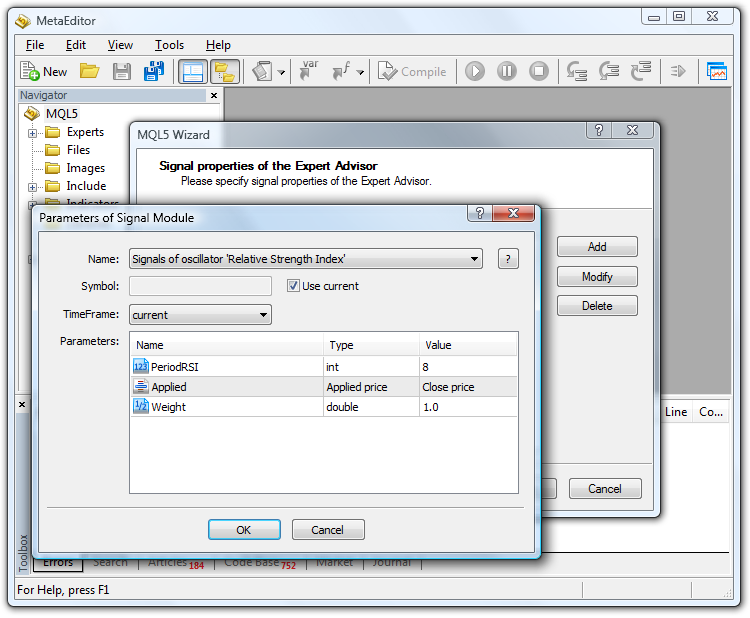Save all files with the blue disks icon
Image resolution: width=750 pixels, height=618 pixels.
(x=154, y=71)
